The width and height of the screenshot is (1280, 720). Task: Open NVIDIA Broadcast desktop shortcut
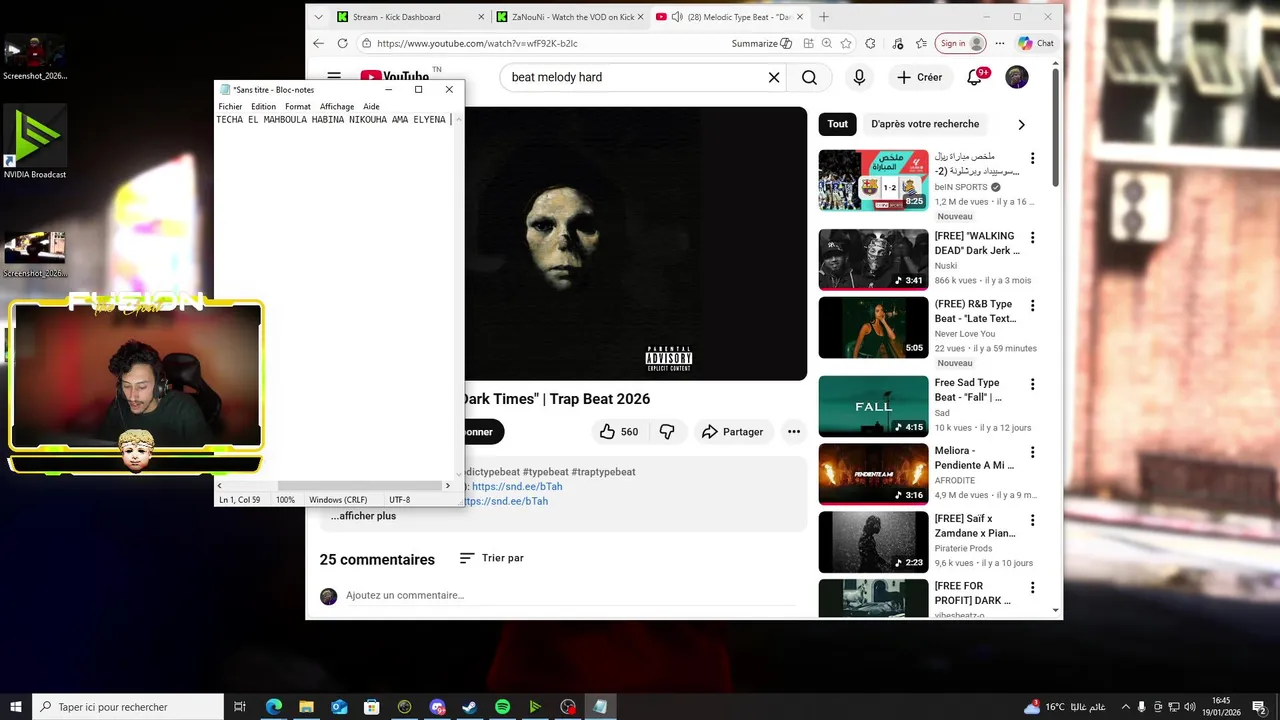pyautogui.click(x=35, y=141)
